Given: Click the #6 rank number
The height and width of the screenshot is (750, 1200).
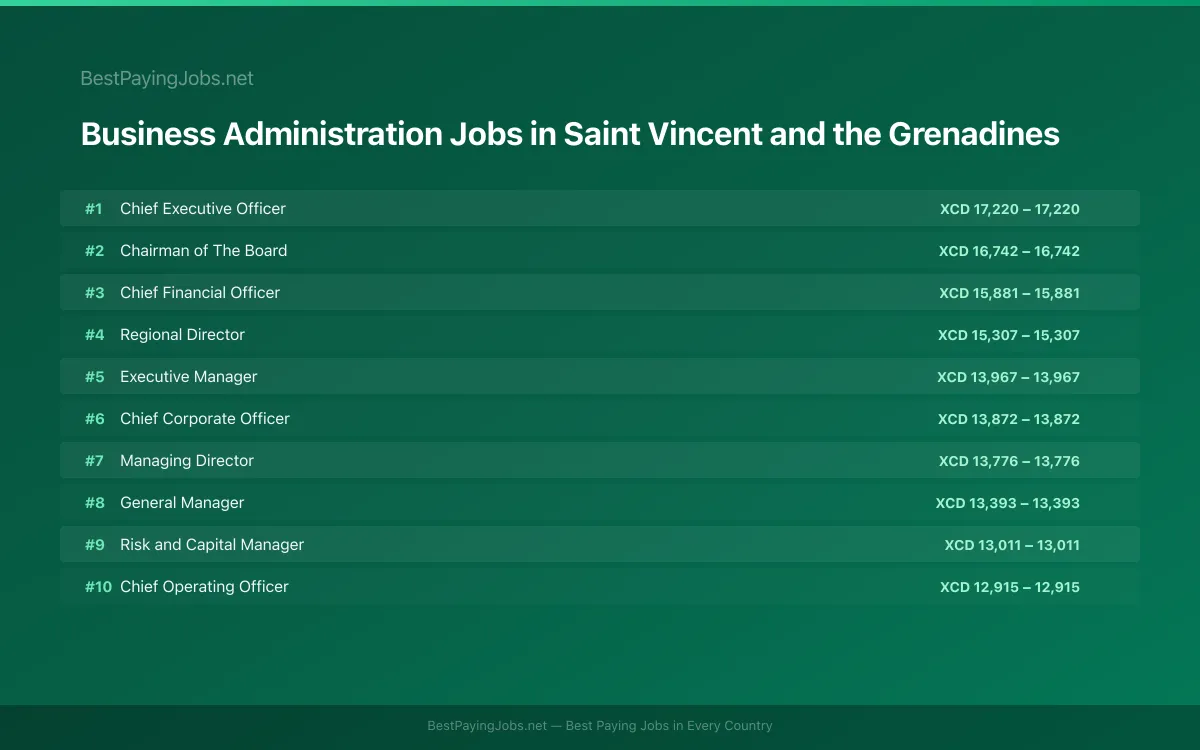Looking at the screenshot, I should (x=94, y=419).
